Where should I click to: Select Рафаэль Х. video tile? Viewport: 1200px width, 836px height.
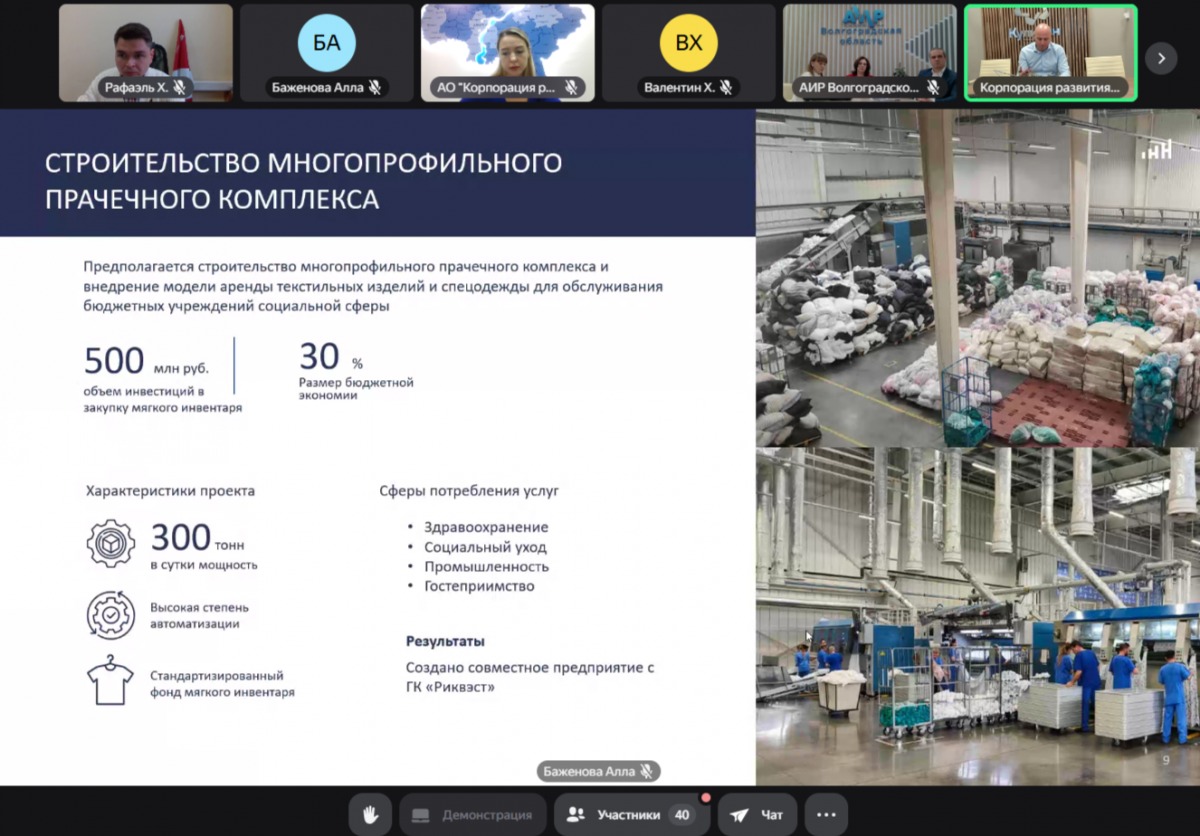click(x=146, y=52)
